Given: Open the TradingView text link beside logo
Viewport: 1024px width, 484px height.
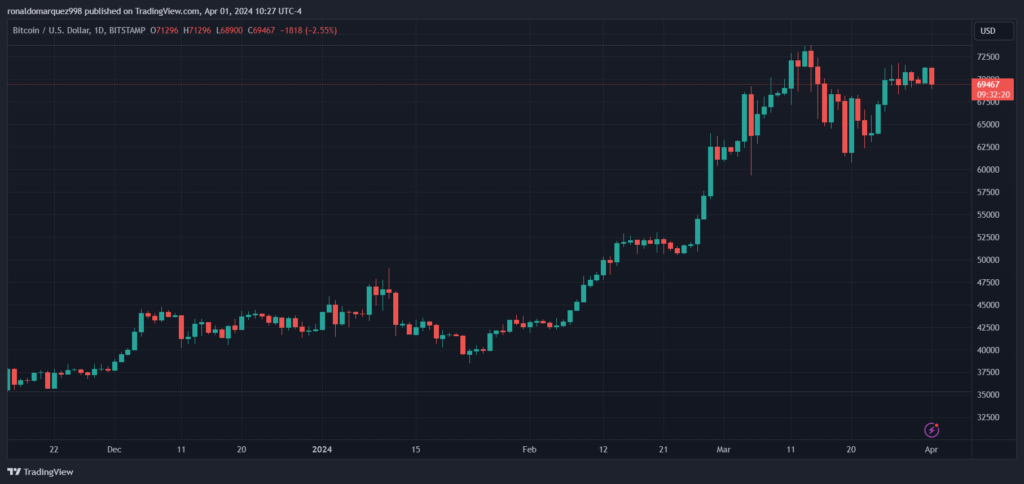Looking at the screenshot, I should pyautogui.click(x=48, y=472).
